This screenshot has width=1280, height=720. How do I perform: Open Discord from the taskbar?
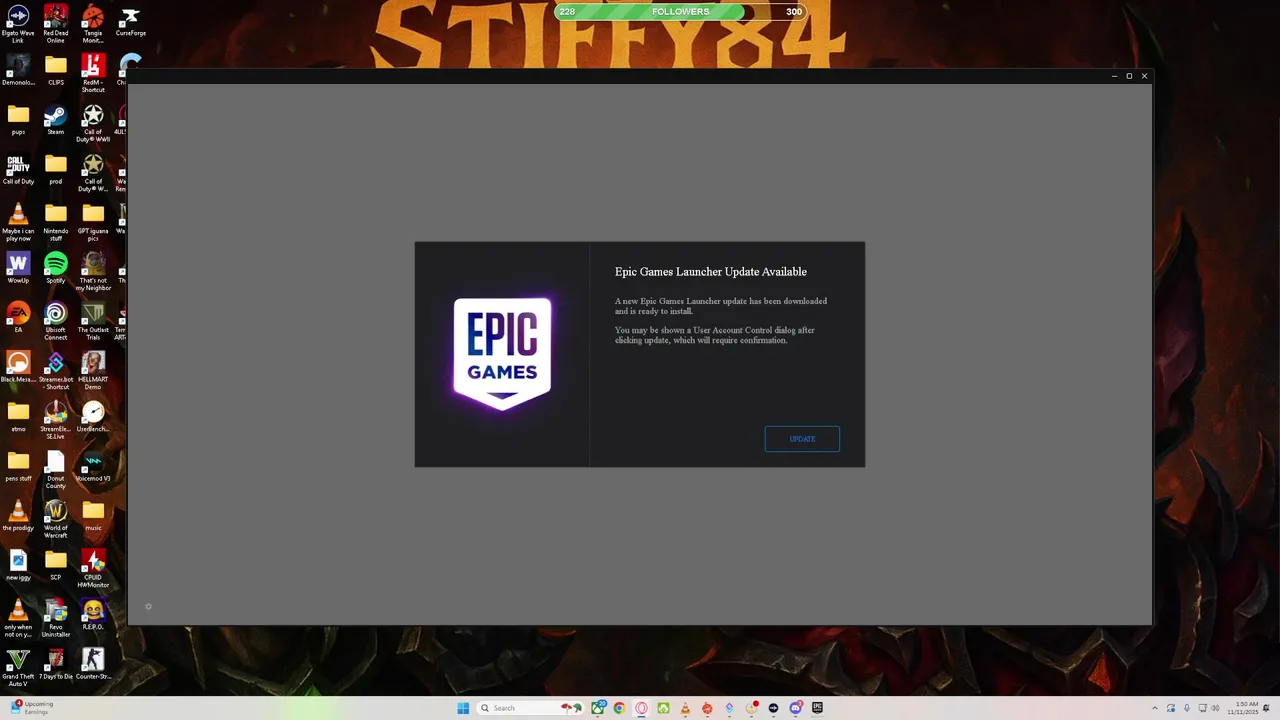click(x=795, y=708)
